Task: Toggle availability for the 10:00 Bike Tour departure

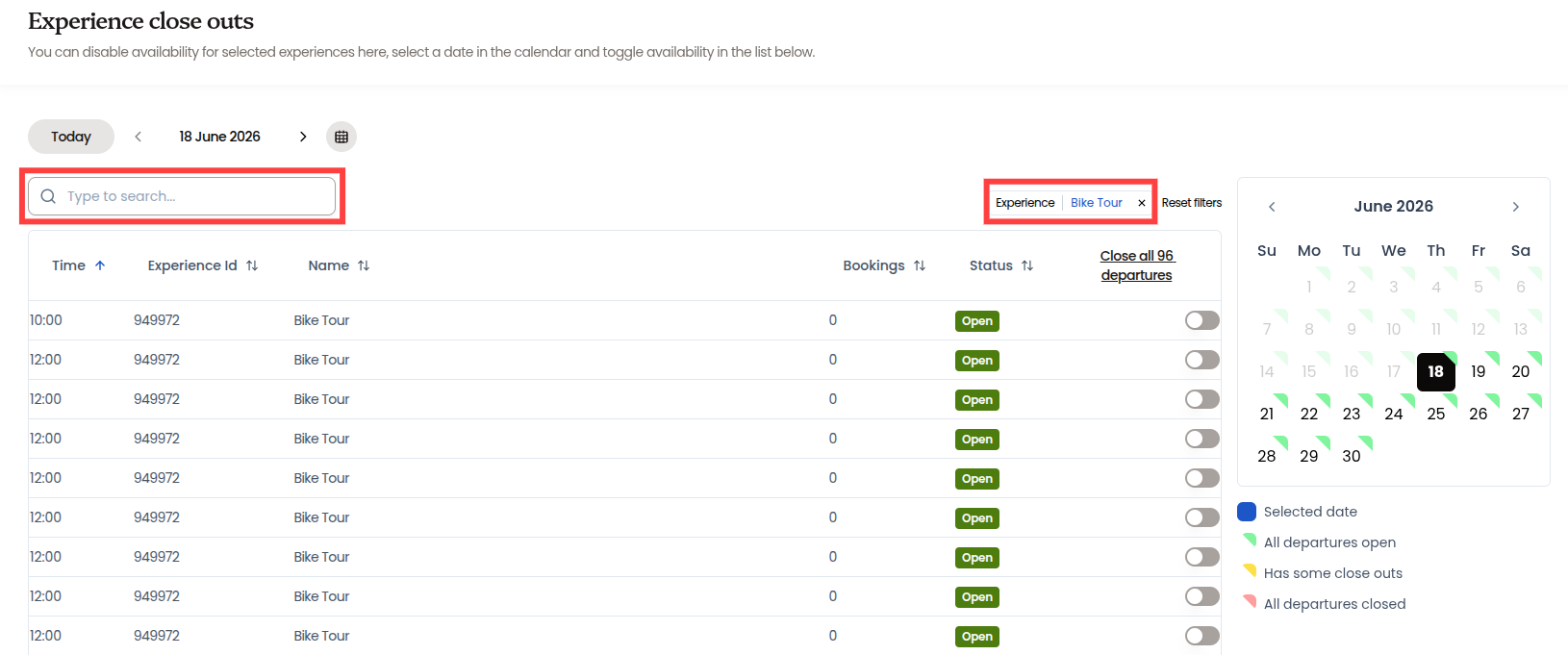Action: (1202, 320)
